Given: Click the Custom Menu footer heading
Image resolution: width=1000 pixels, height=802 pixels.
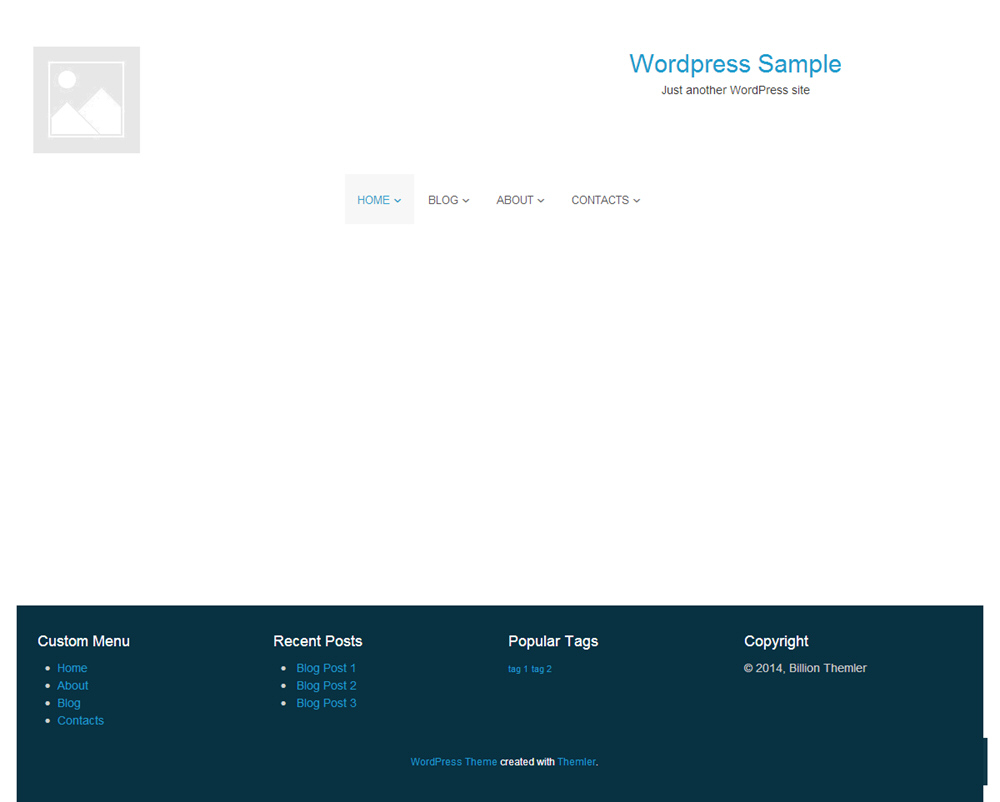Looking at the screenshot, I should pos(84,641).
